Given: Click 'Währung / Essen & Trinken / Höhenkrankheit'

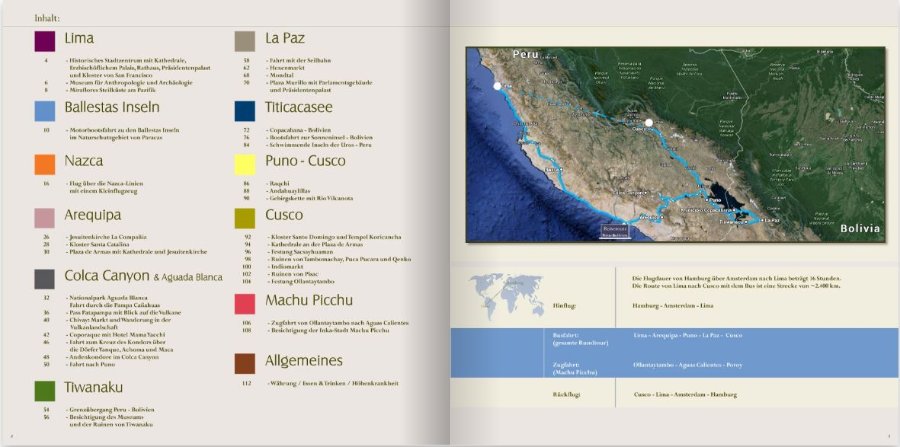Looking at the screenshot, I should coord(332,383).
